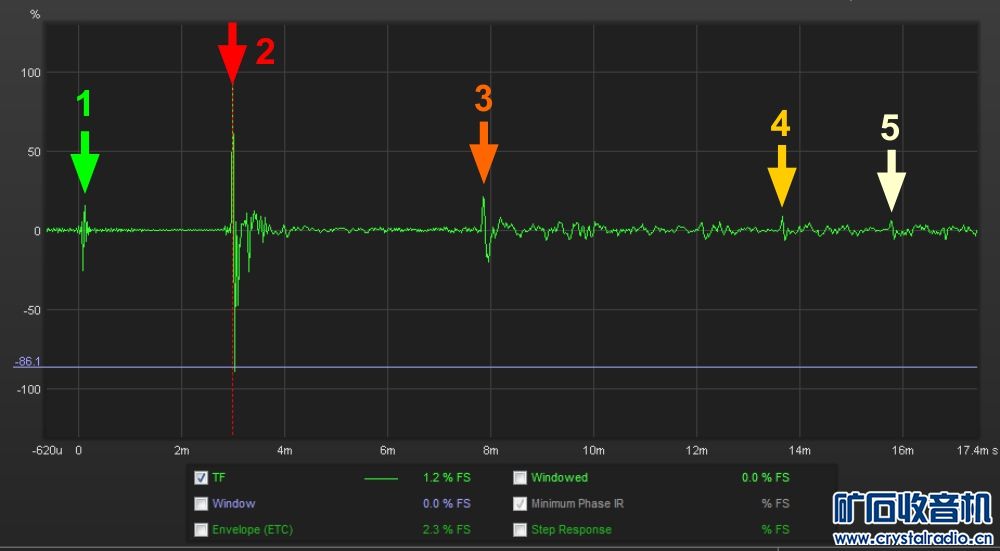Select the 1.2 % FS value for TF
This screenshot has width=1000, height=551.
tap(446, 478)
